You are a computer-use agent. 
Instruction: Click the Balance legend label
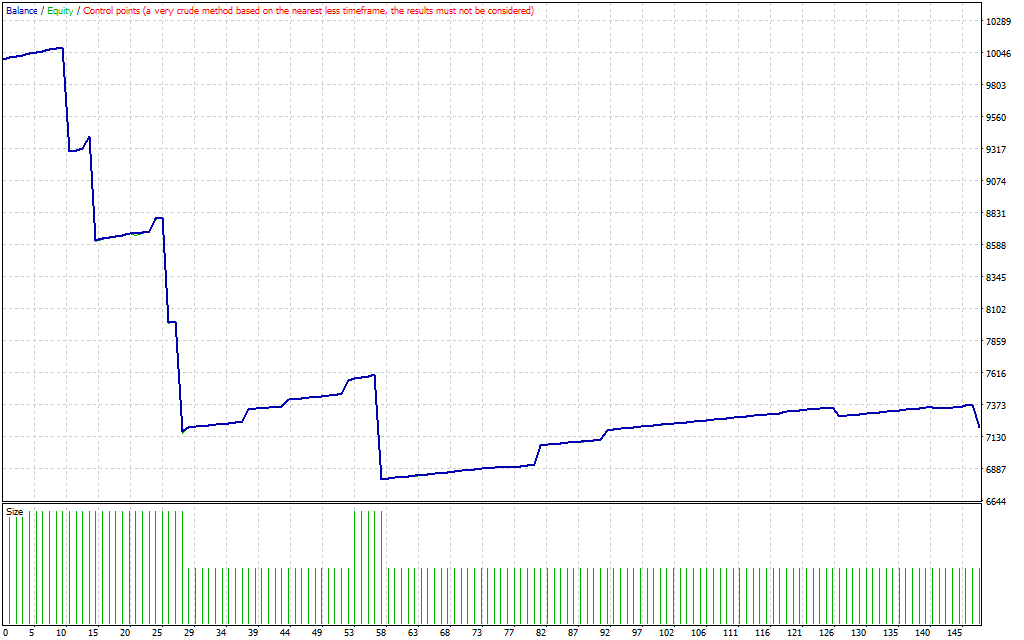coord(21,10)
